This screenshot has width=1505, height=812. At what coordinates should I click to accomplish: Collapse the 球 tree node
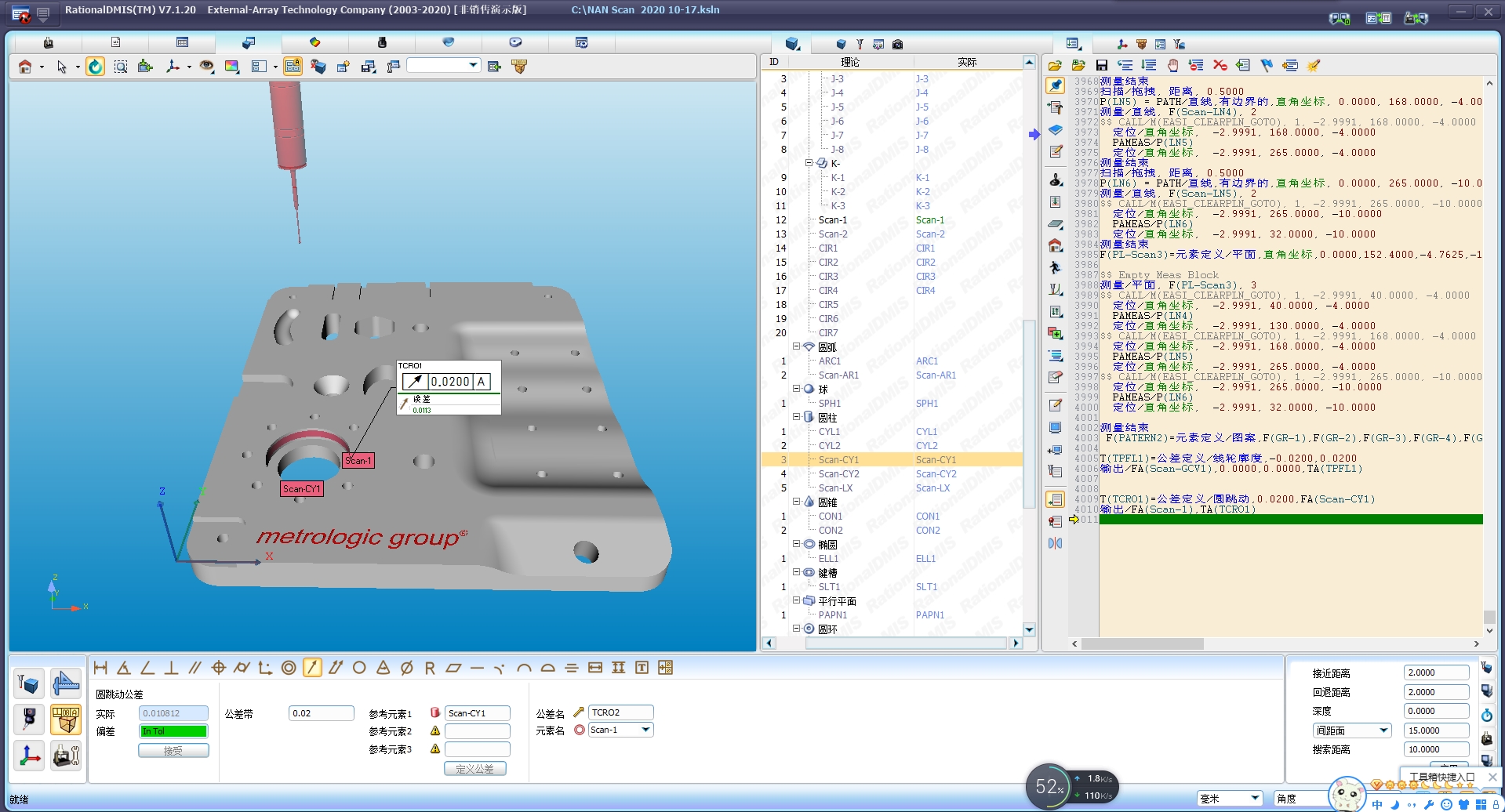tap(796, 388)
